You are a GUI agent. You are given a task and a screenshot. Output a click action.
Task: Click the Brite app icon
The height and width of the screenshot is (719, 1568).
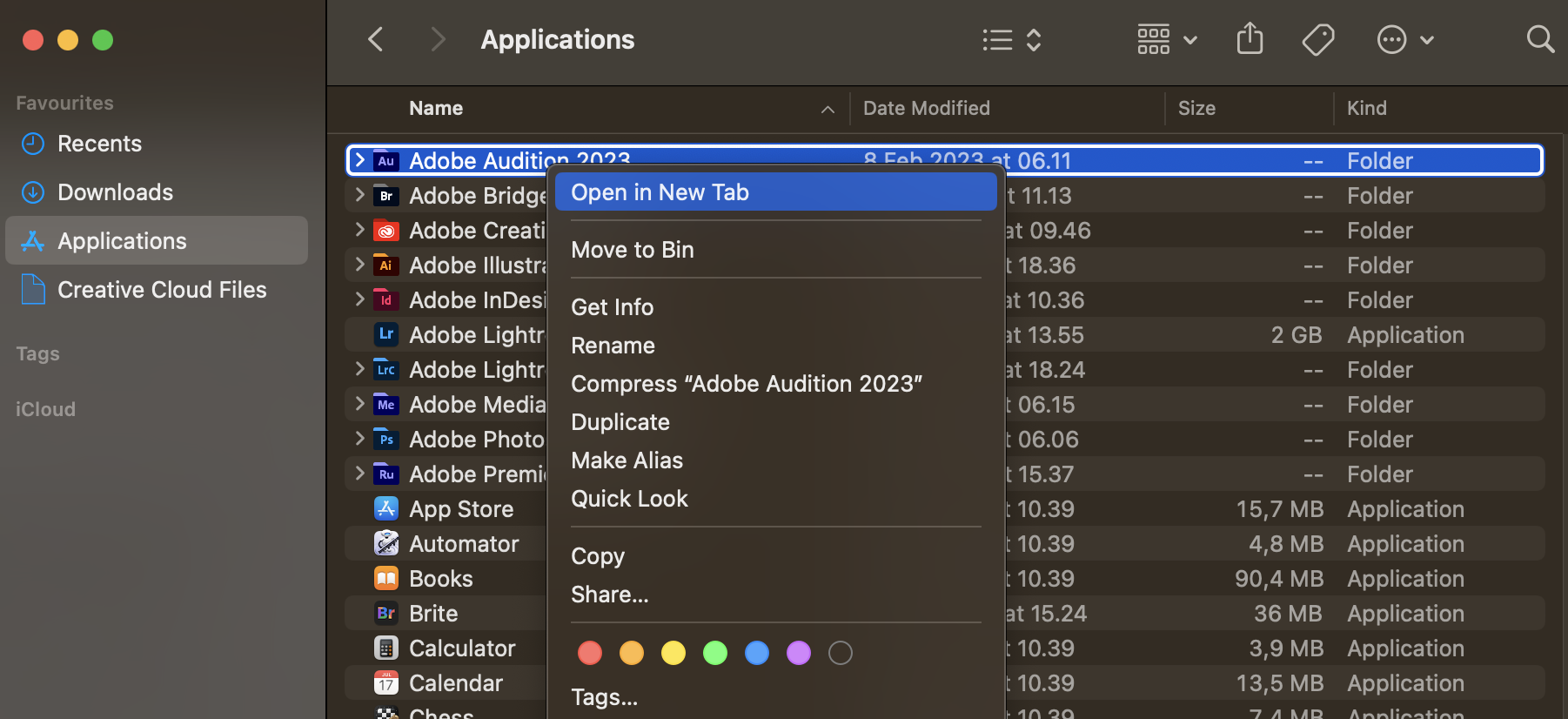click(385, 613)
